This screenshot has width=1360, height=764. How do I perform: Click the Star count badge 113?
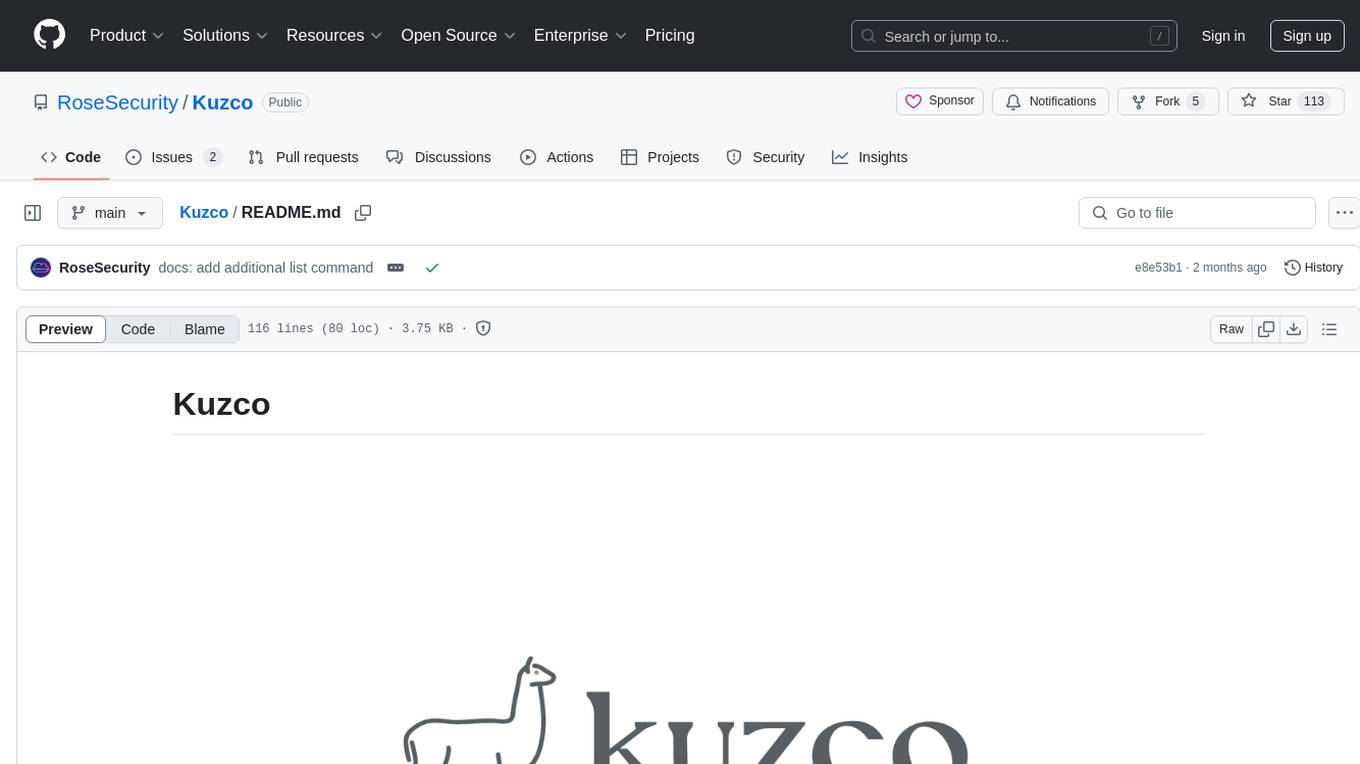(1314, 101)
